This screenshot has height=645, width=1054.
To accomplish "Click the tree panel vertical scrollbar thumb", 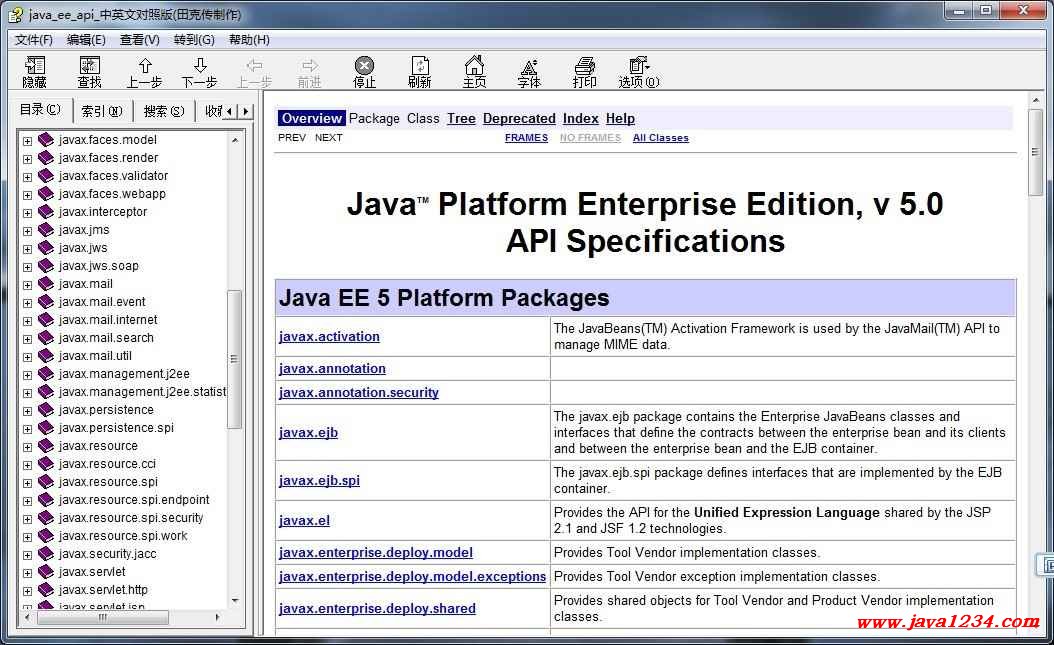I will tap(234, 359).
